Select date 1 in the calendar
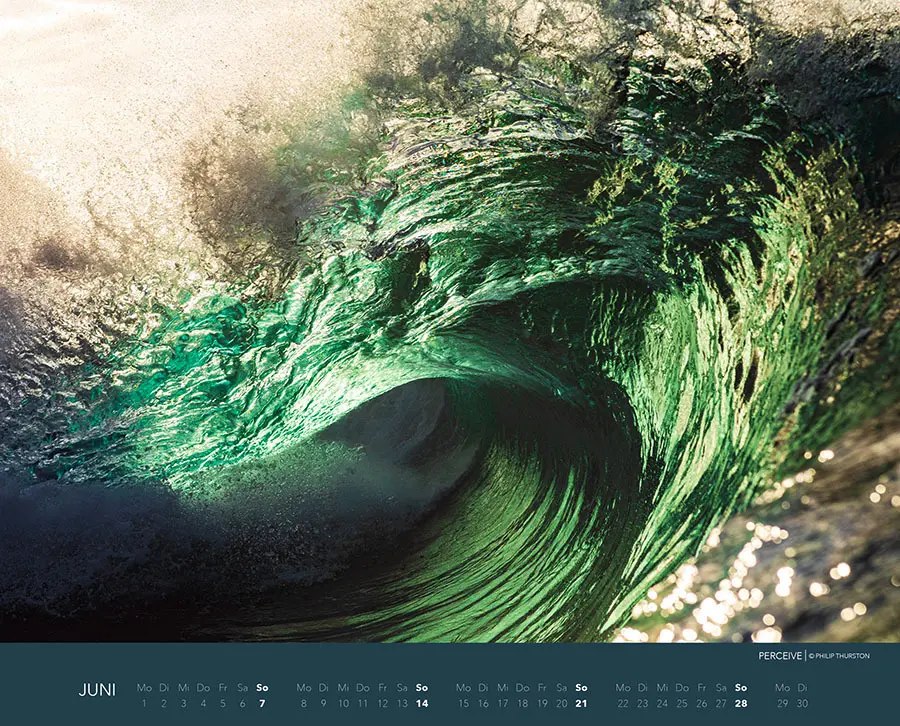Image resolution: width=900 pixels, height=726 pixels. click(144, 703)
